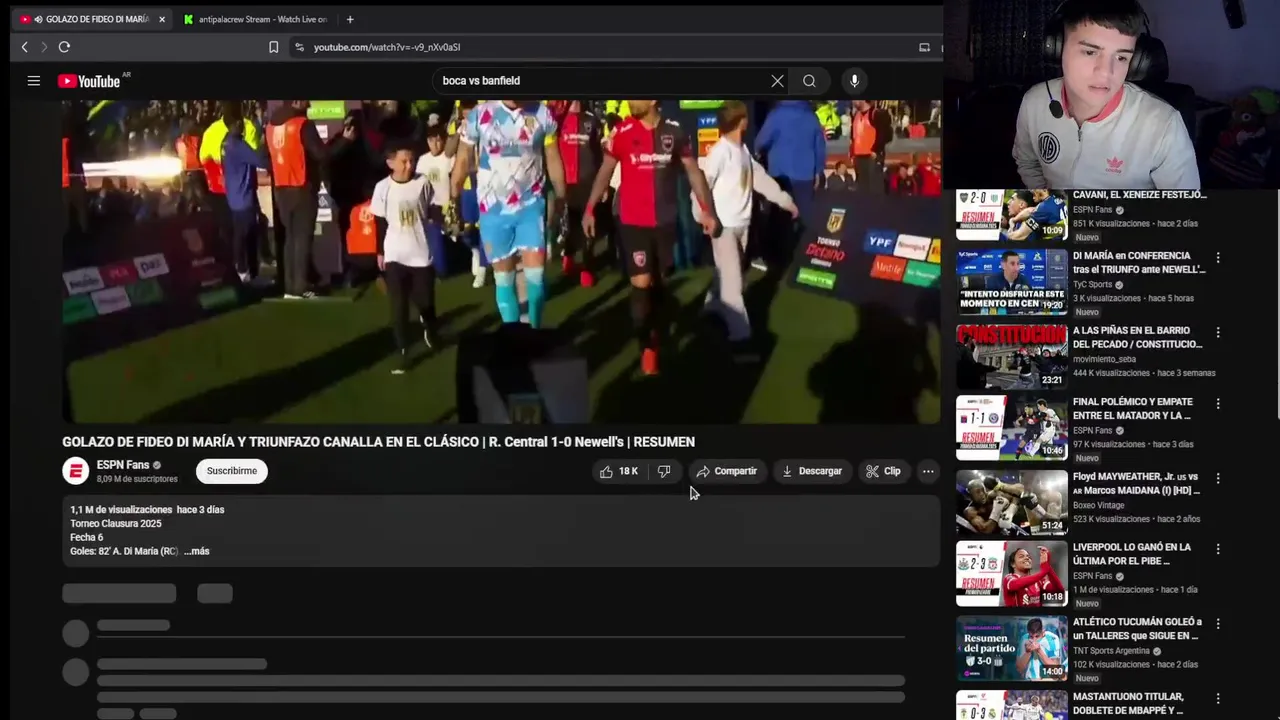This screenshot has width=1280, height=720.
Task: Click the 'Torneo Clausura 2025' description line
Action: 115,524
